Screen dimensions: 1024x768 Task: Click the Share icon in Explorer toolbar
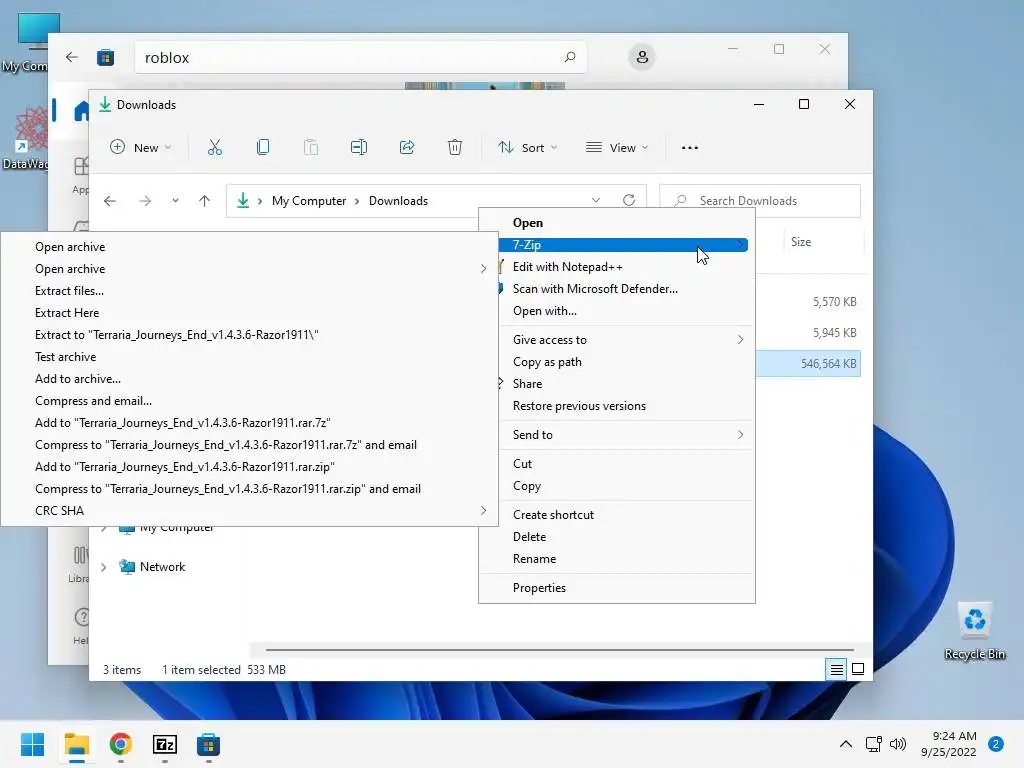click(407, 148)
